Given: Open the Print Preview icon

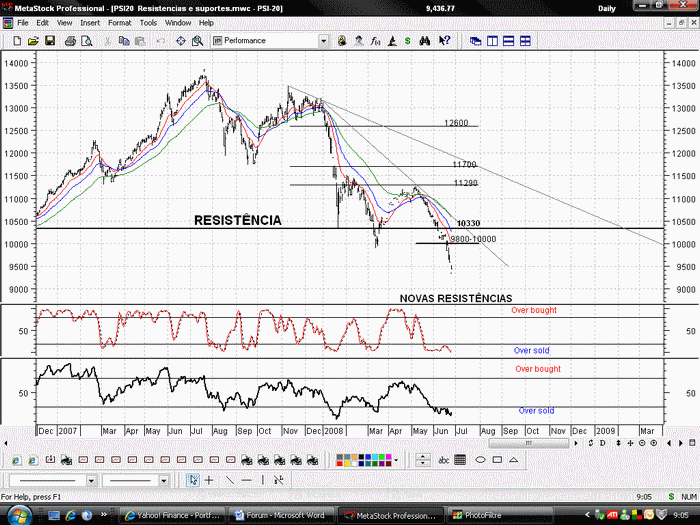Looking at the screenshot, I should coord(87,41).
